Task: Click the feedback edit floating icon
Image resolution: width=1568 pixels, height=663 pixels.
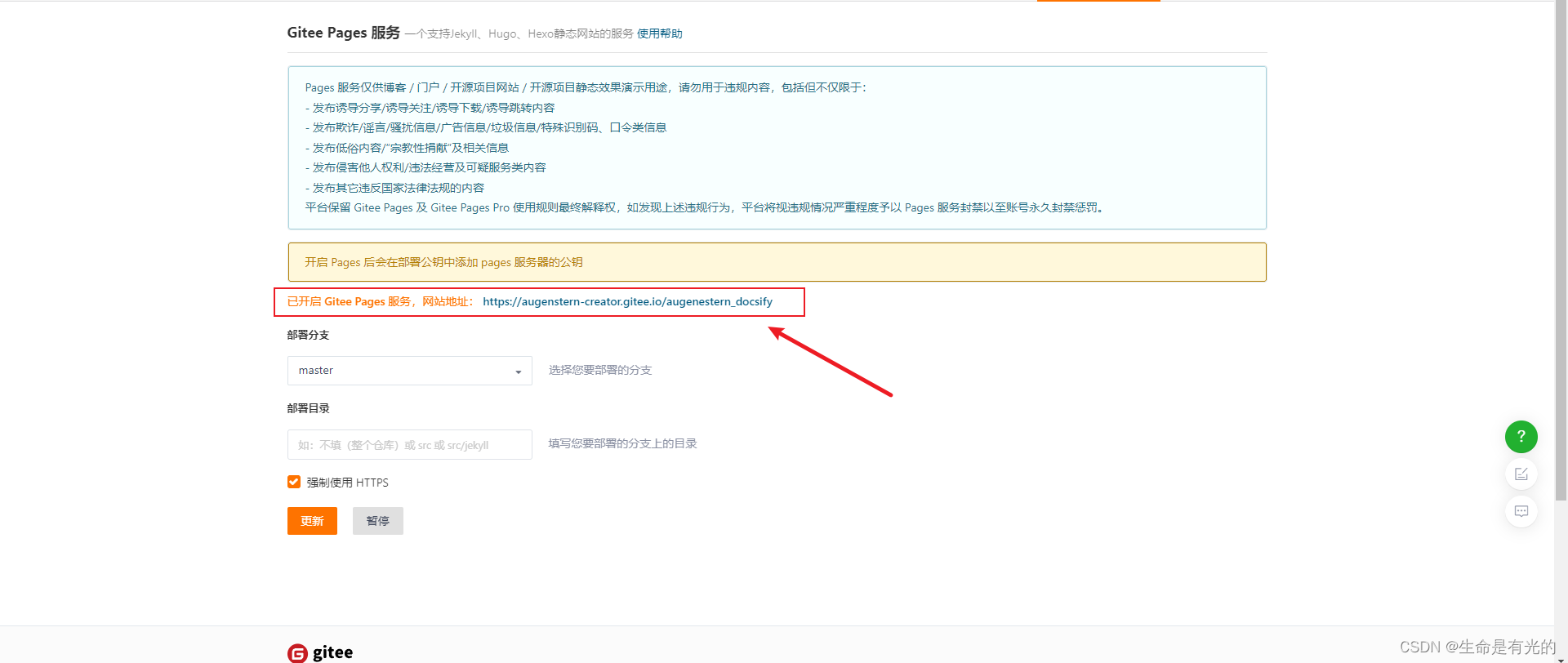Action: pos(1521,474)
